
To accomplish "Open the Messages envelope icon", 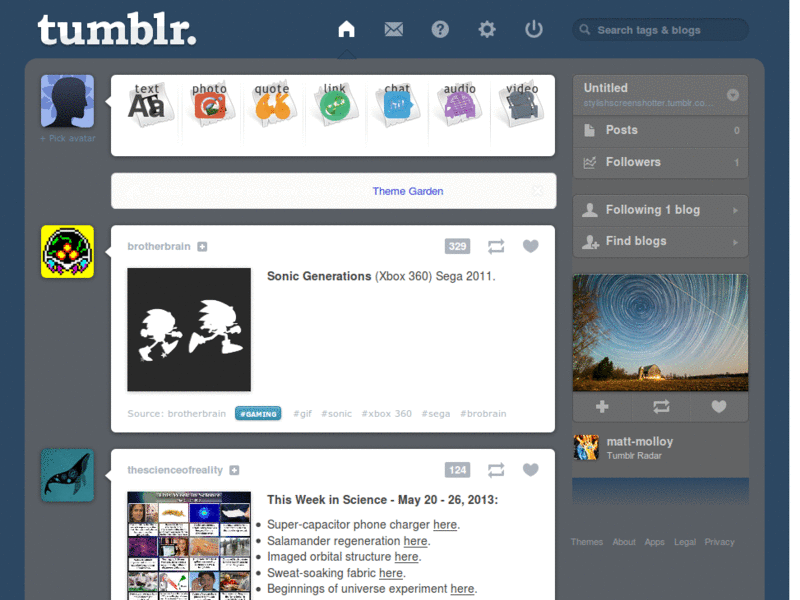I will click(393, 29).
